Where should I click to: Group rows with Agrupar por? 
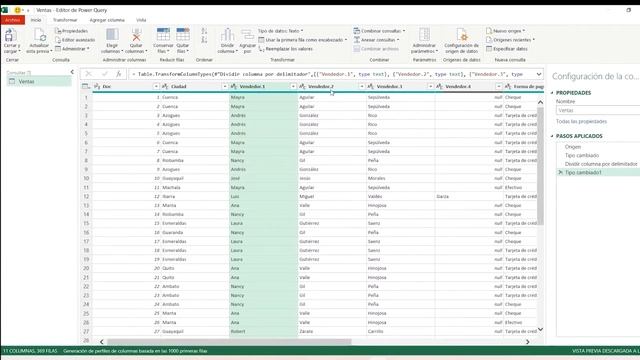tap(247, 41)
